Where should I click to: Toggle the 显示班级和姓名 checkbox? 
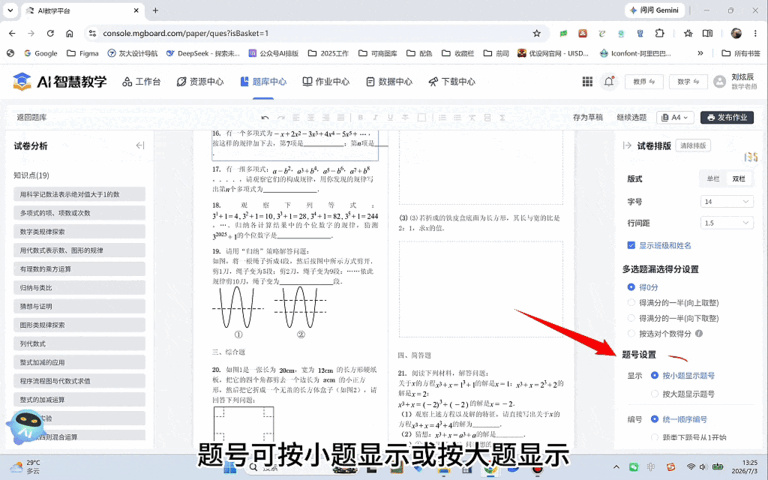tap(631, 245)
